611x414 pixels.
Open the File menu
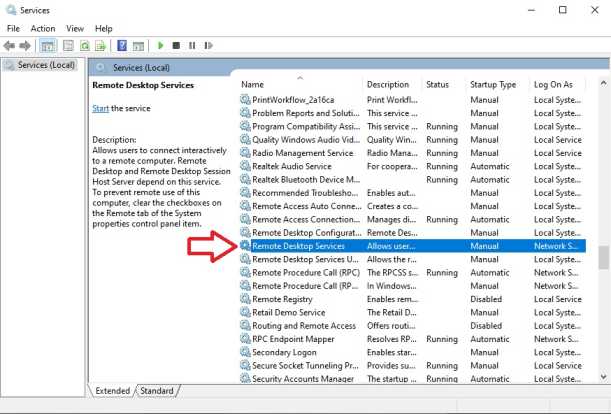click(13, 28)
